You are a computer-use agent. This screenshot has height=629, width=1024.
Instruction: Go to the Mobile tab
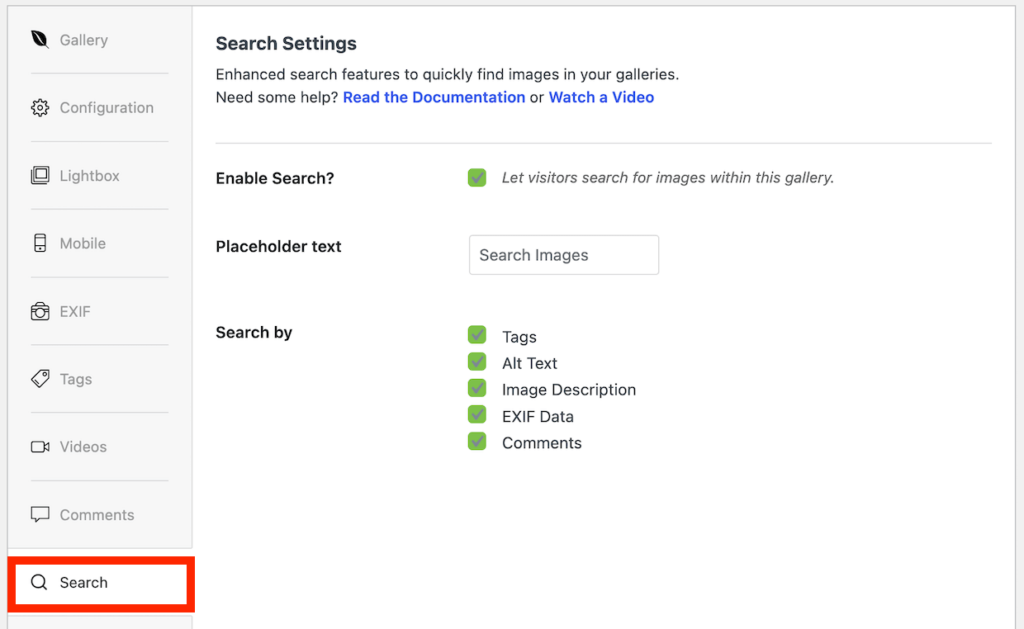[82, 244]
